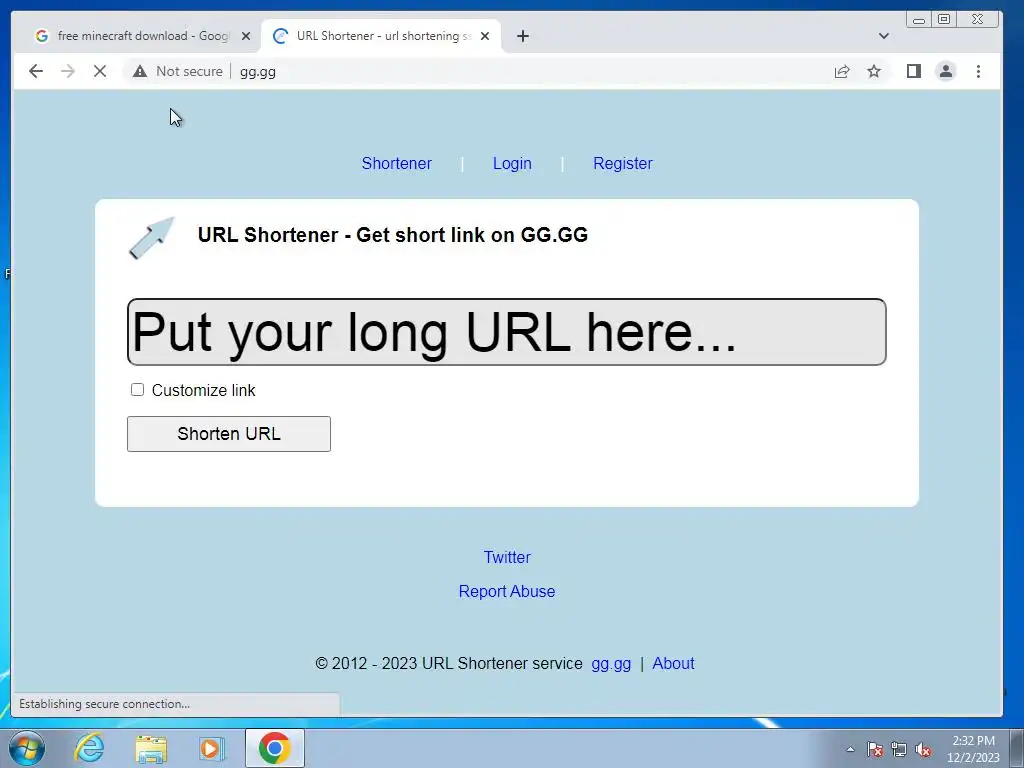Screen dimensions: 1024x768
Task: Bookmark this tab with star icon
Action: pos(874,71)
